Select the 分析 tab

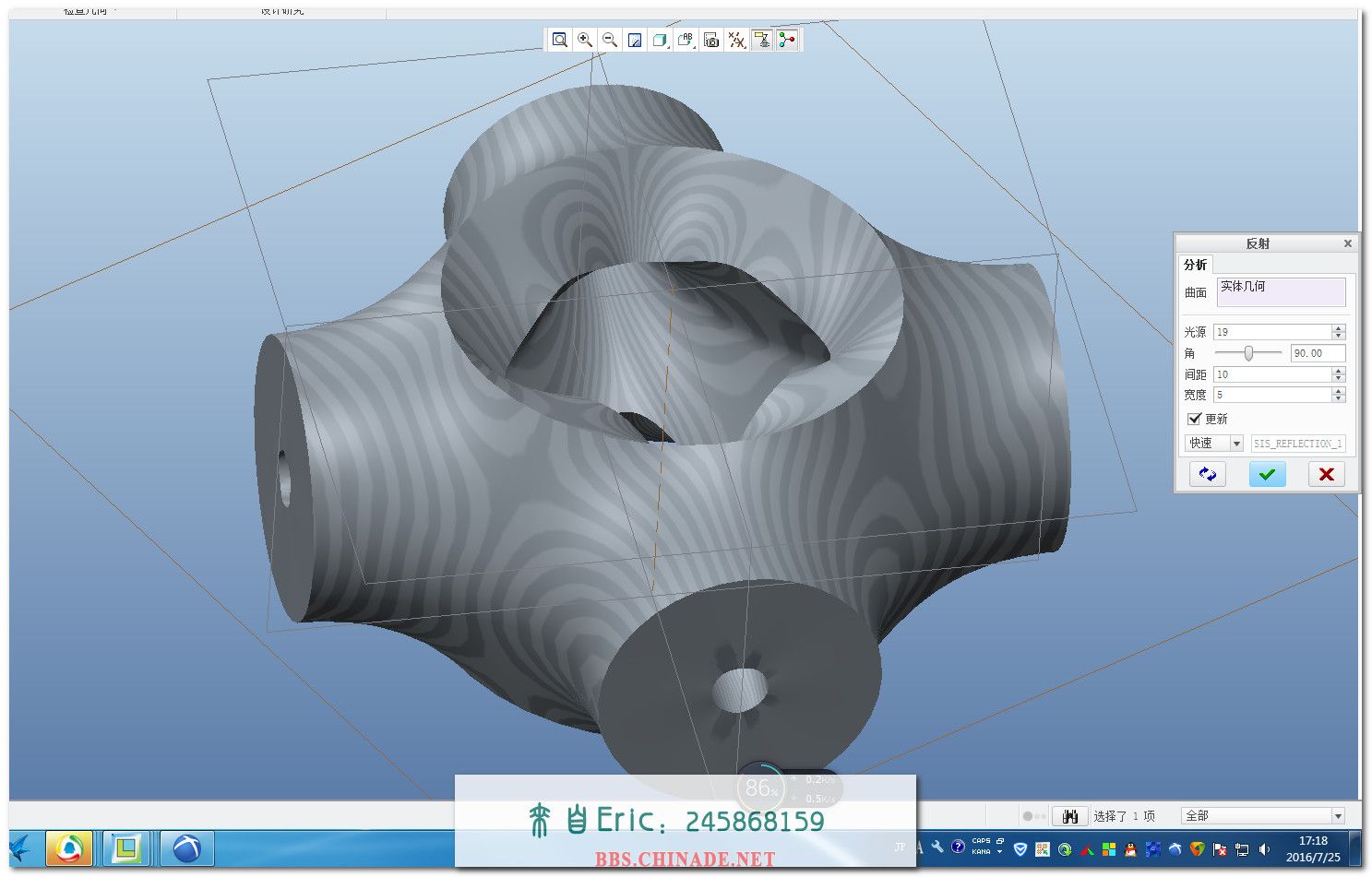pos(1195,265)
